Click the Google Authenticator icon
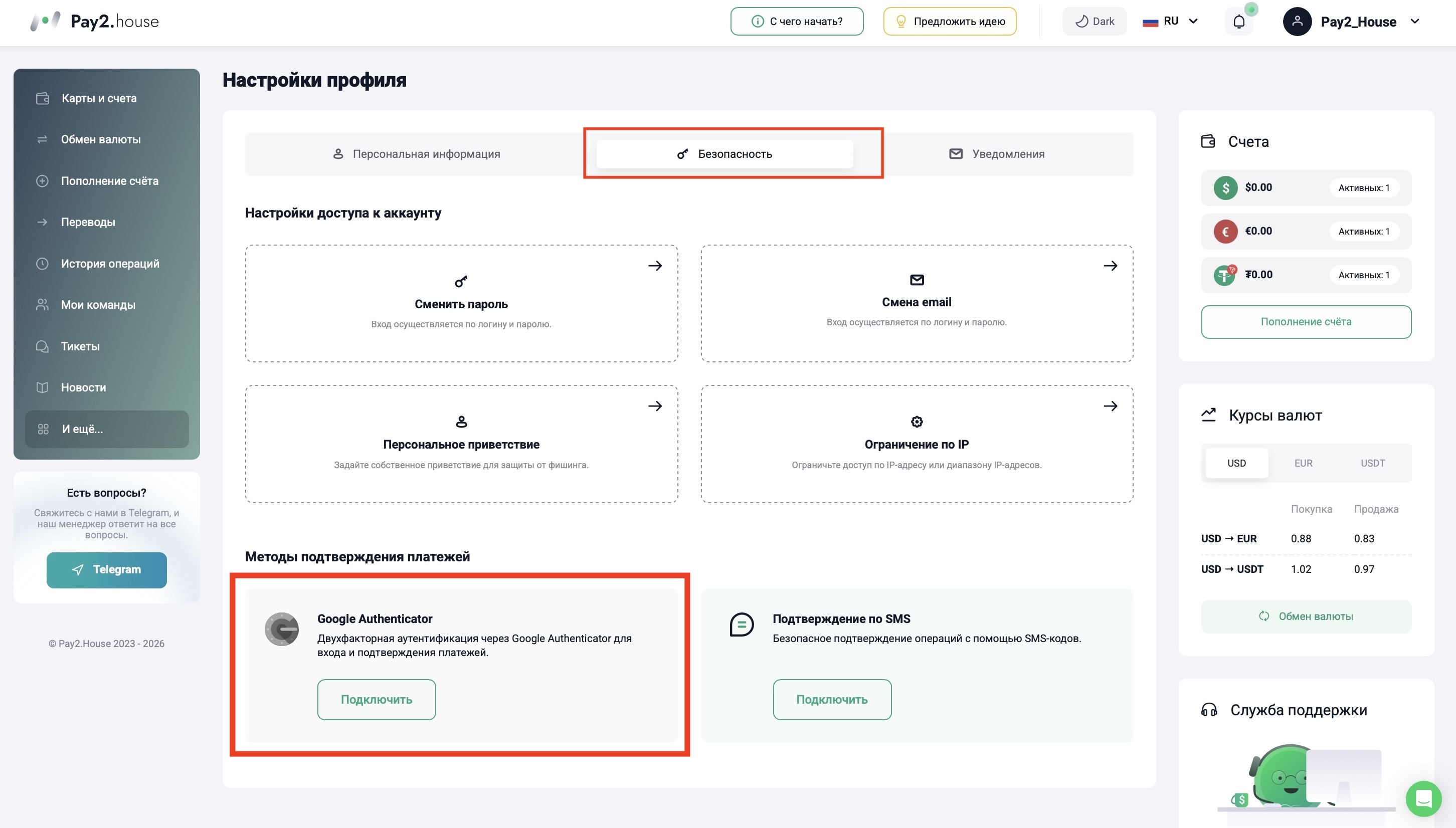The width and height of the screenshot is (1456, 828). pyautogui.click(x=282, y=629)
